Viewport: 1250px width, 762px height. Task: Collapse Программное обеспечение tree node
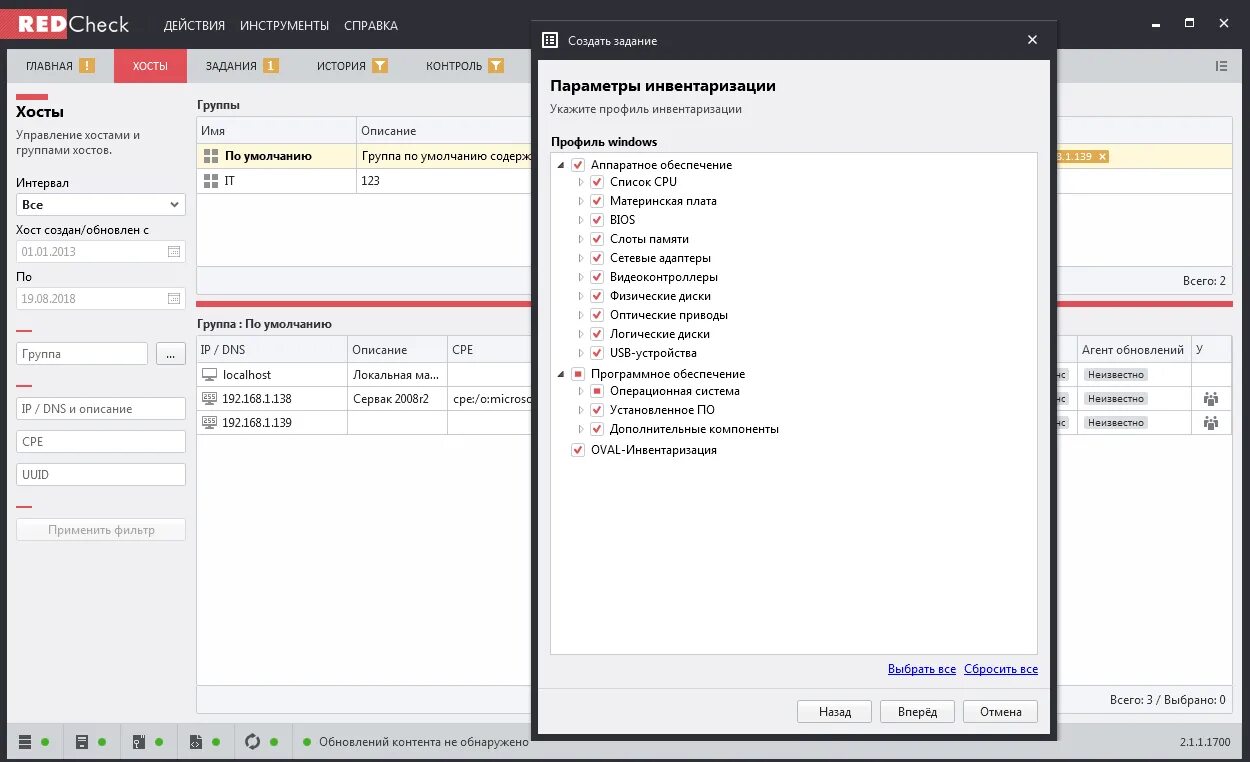click(x=561, y=374)
